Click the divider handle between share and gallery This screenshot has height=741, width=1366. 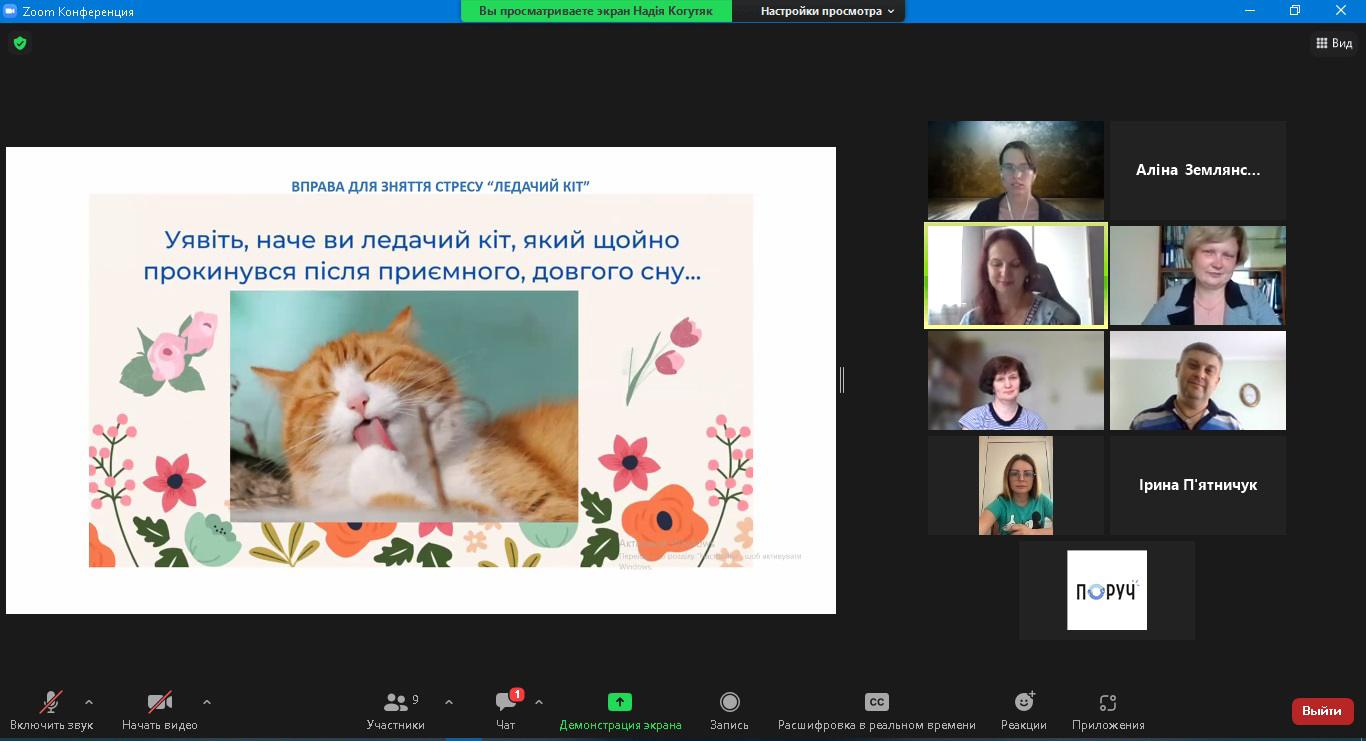[x=842, y=380]
